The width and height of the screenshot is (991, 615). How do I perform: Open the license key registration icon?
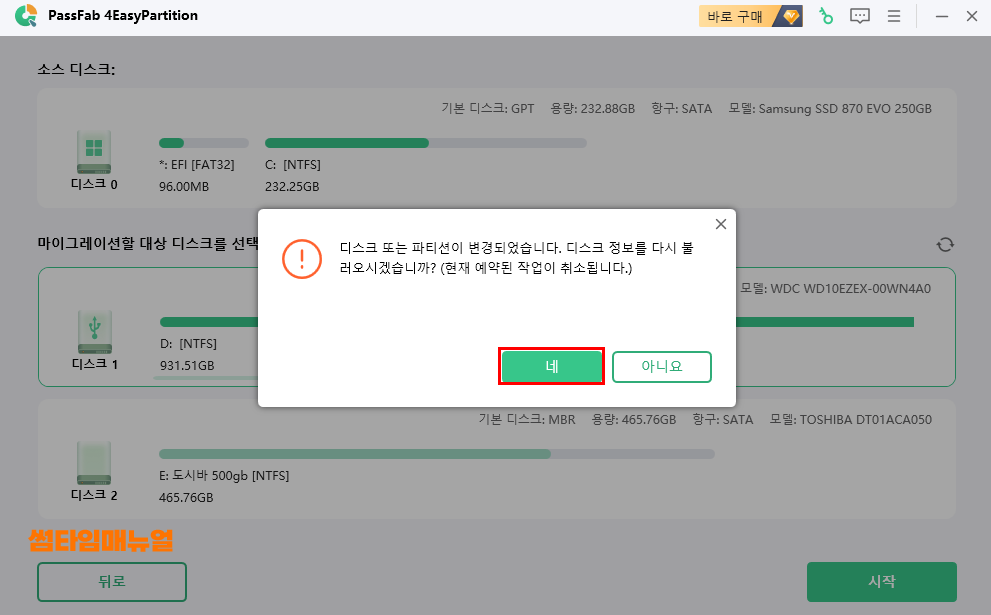pos(825,16)
